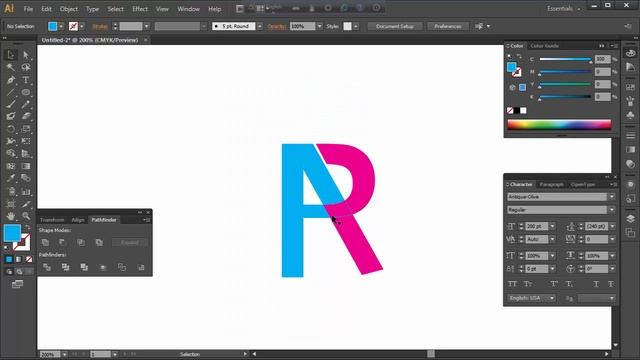Click the Expand button in Pathfinder
Image resolution: width=640 pixels, height=360 pixels.
pyautogui.click(x=130, y=242)
